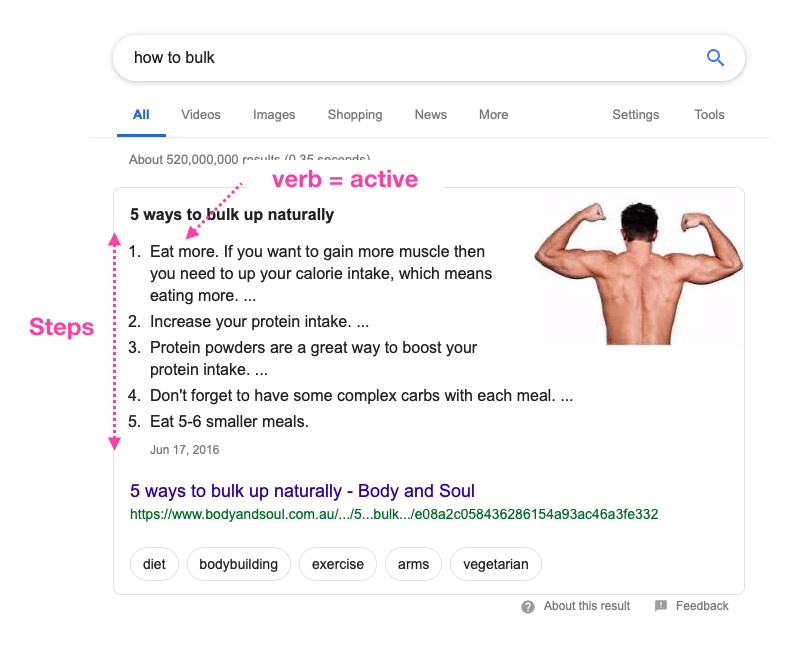Open the Images tab
This screenshot has width=811, height=648.
(x=274, y=115)
